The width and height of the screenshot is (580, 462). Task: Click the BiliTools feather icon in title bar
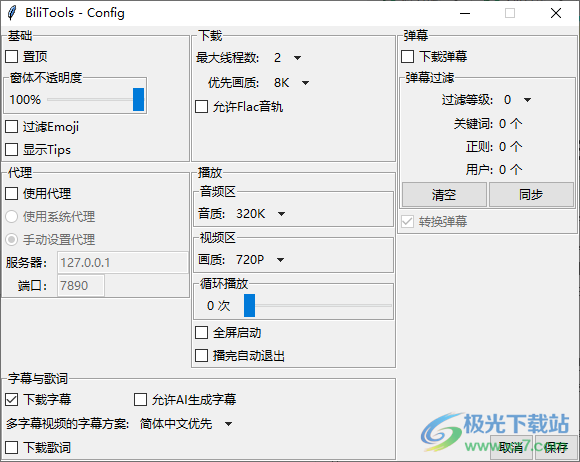(12, 13)
